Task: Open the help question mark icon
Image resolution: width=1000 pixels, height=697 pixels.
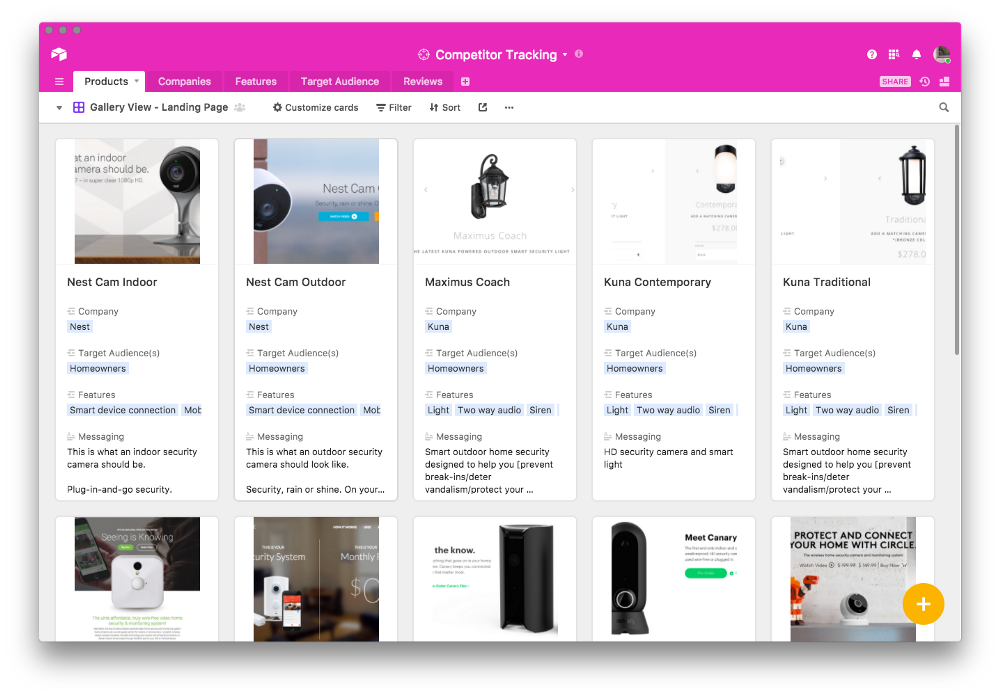Action: click(872, 55)
